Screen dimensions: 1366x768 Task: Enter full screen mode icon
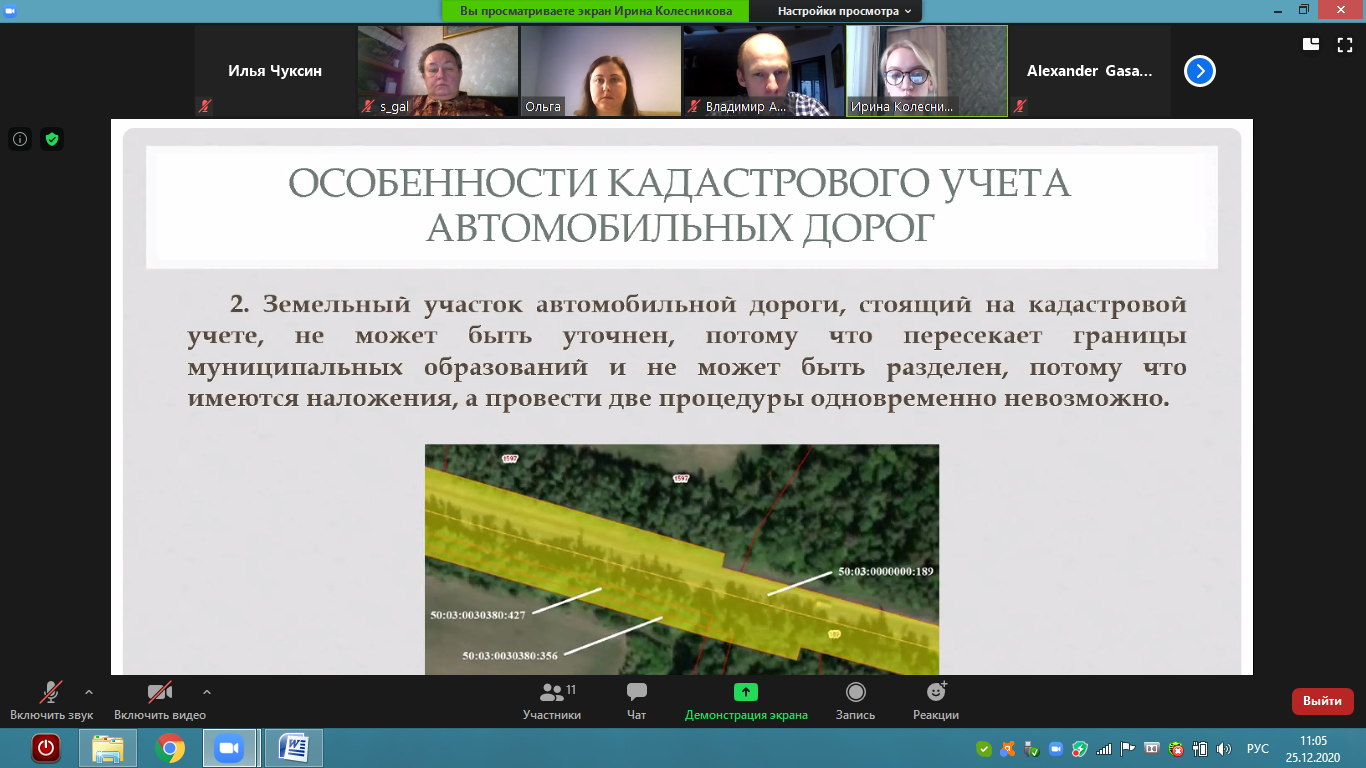tap(1345, 43)
